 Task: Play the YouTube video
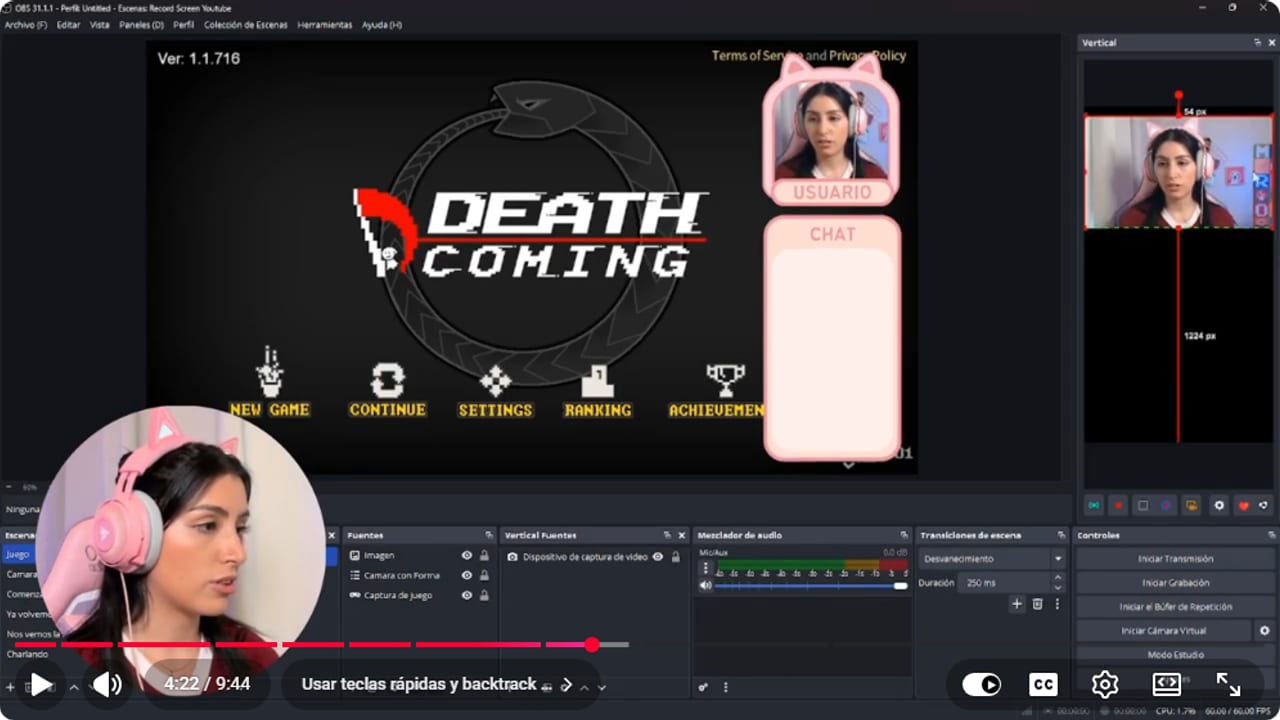40,684
